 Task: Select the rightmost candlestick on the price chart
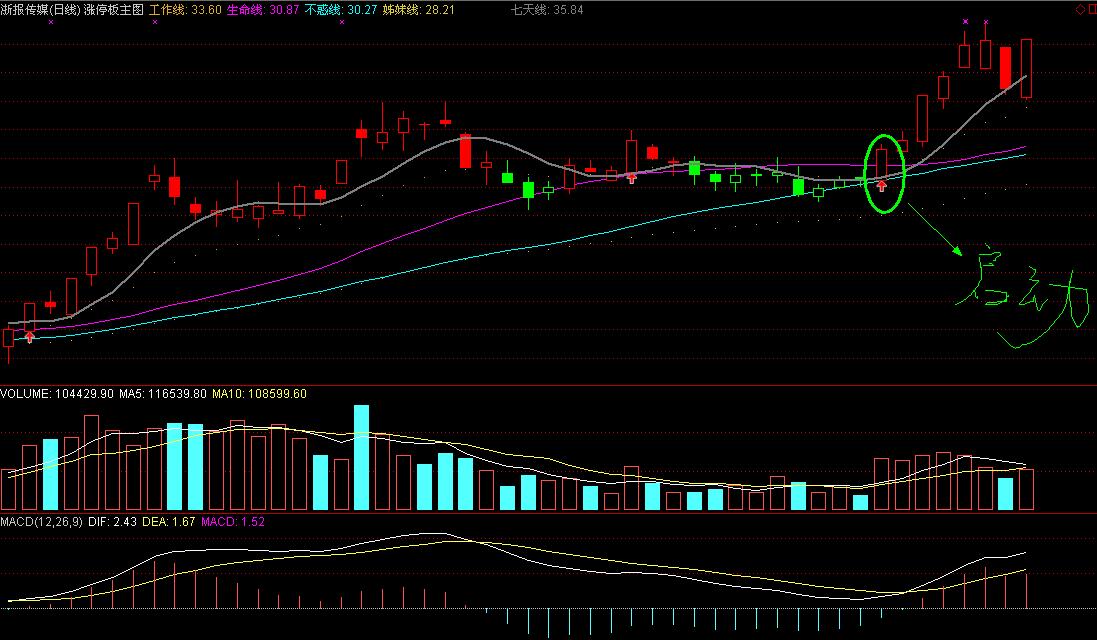1026,69
